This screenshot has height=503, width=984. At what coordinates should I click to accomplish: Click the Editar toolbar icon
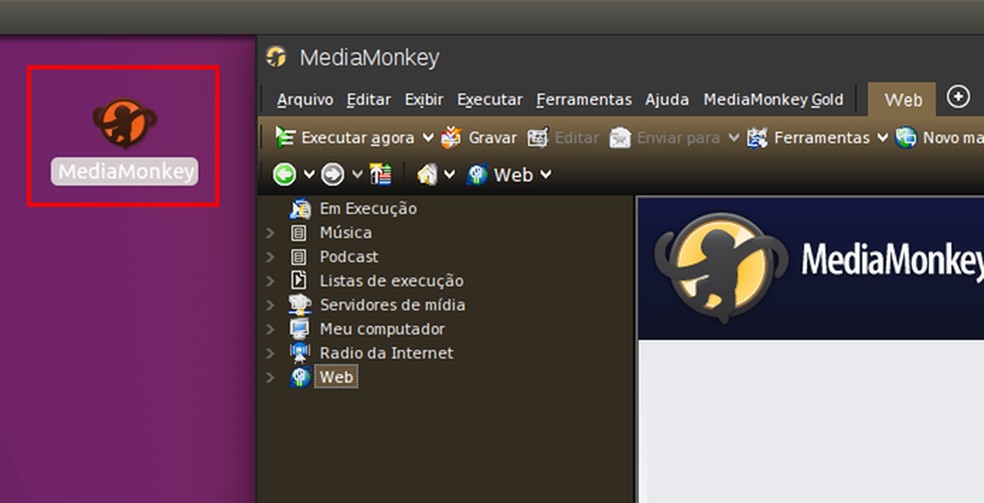(538, 137)
